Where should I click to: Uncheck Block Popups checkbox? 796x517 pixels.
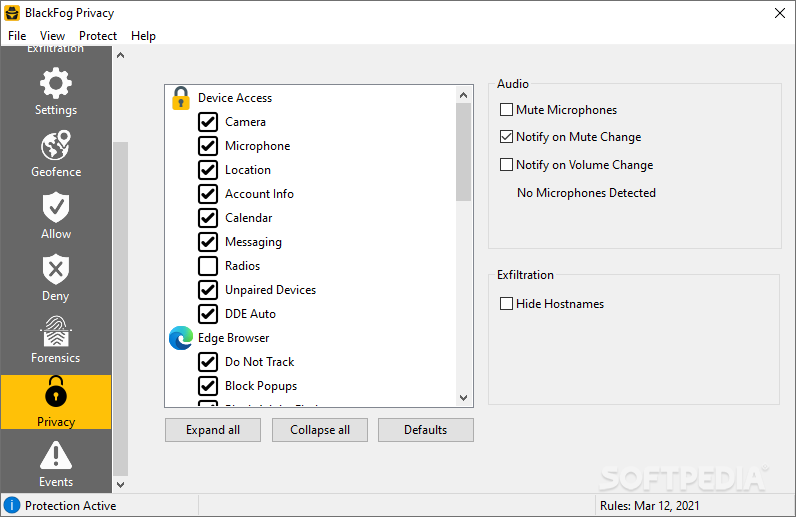pyautogui.click(x=208, y=386)
